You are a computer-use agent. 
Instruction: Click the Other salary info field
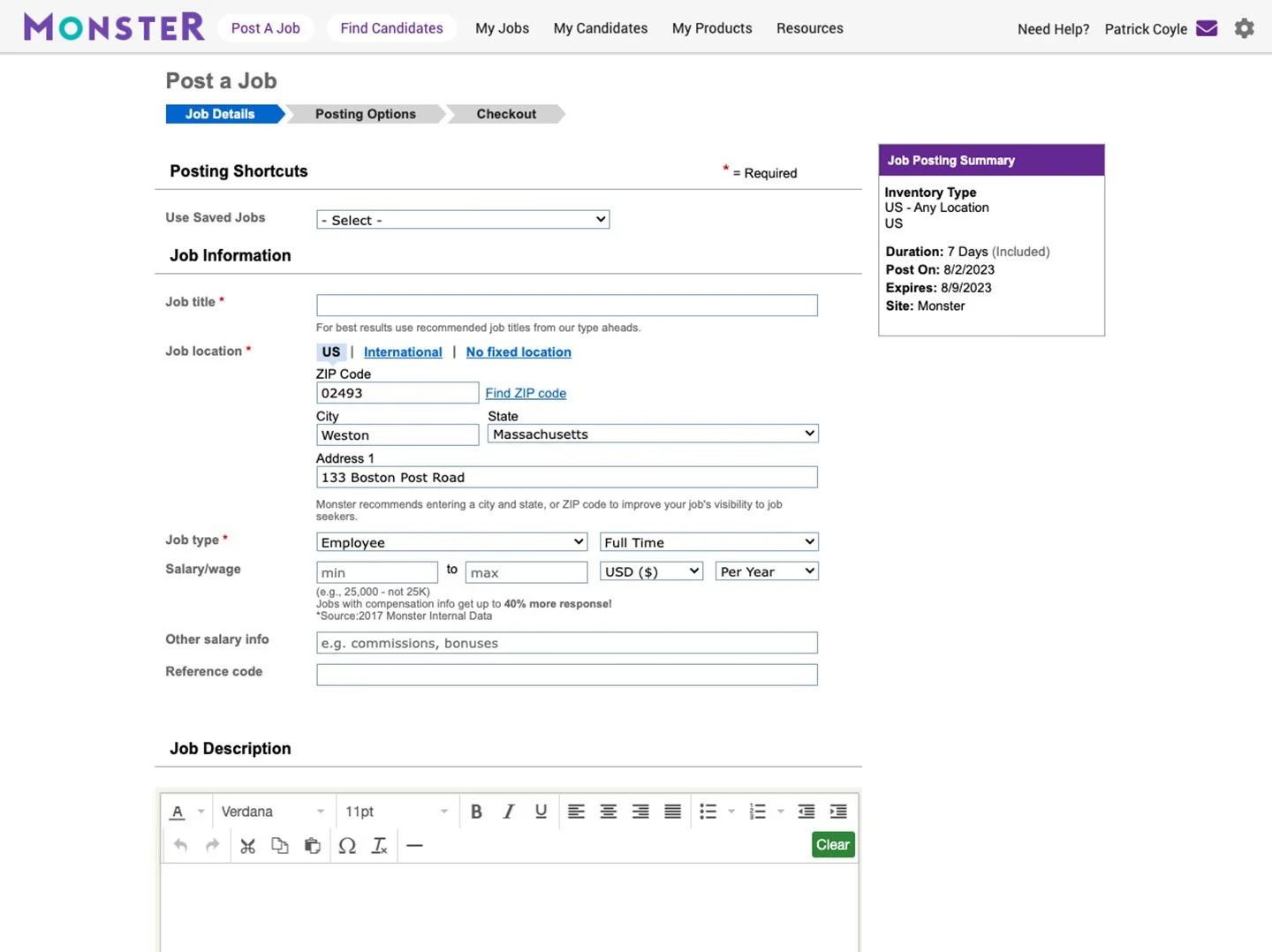567,643
